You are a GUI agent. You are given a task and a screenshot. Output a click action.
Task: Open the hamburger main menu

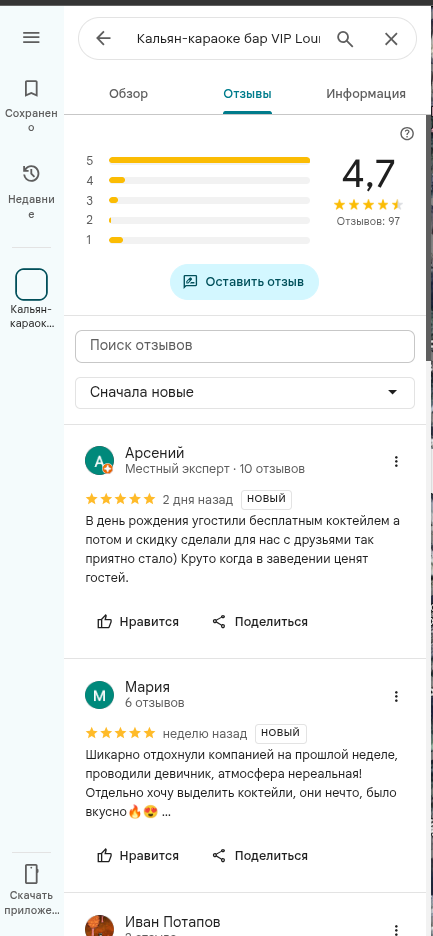(x=31, y=38)
